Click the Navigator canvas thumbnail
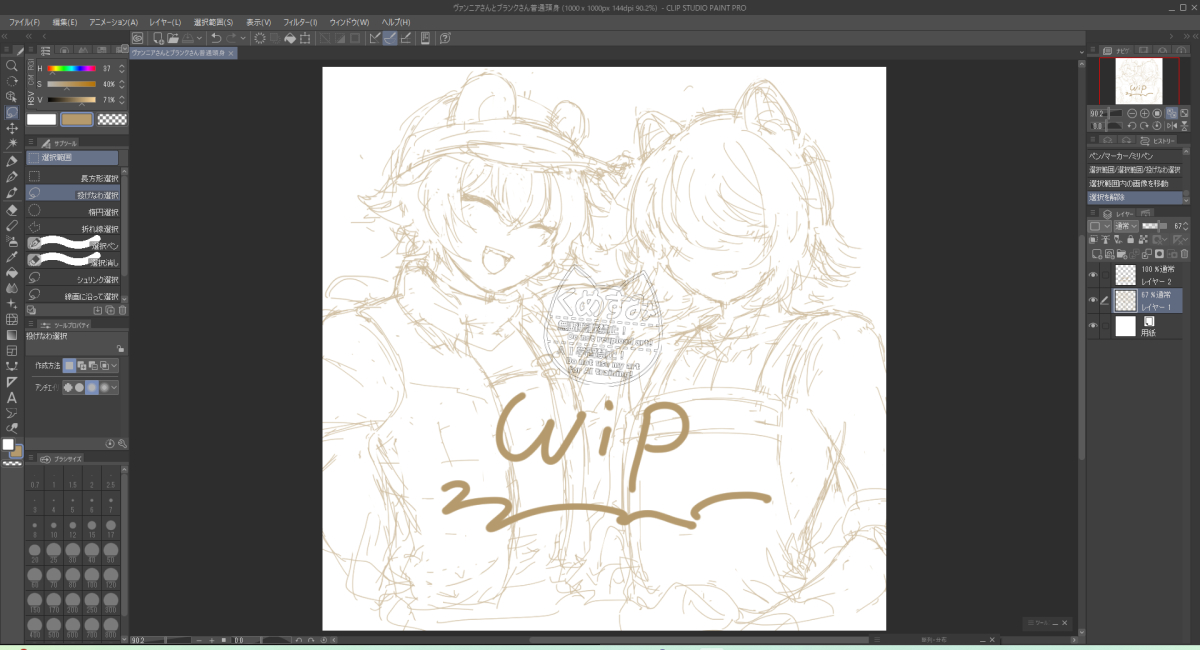1200x650 pixels. click(1138, 81)
